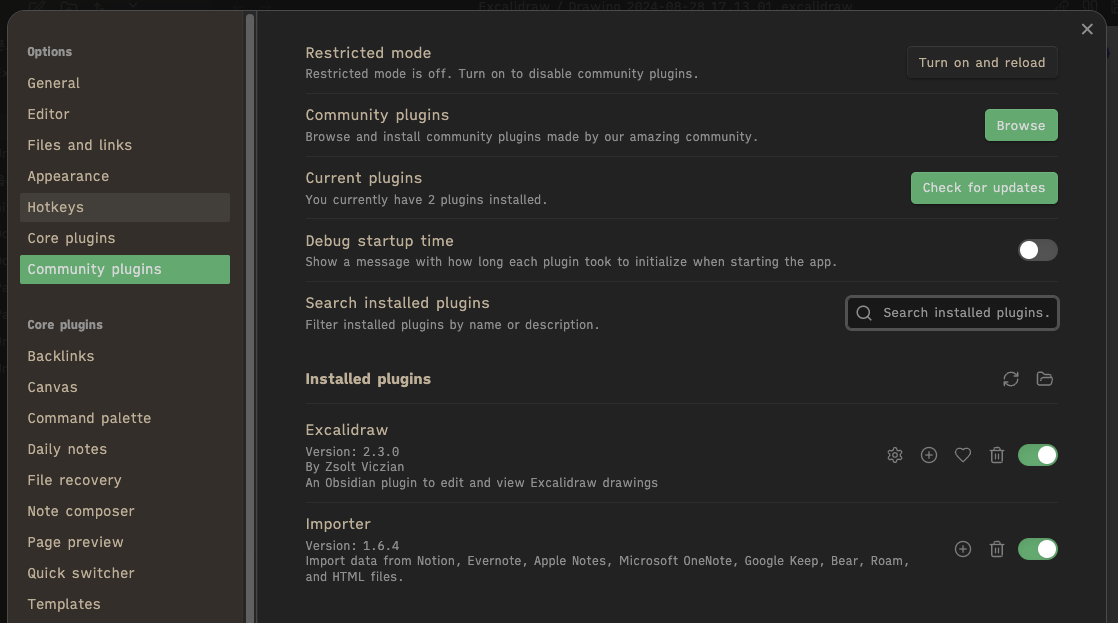Image resolution: width=1118 pixels, height=623 pixels.
Task: Open Backlinks plugin options
Action: 125,356
